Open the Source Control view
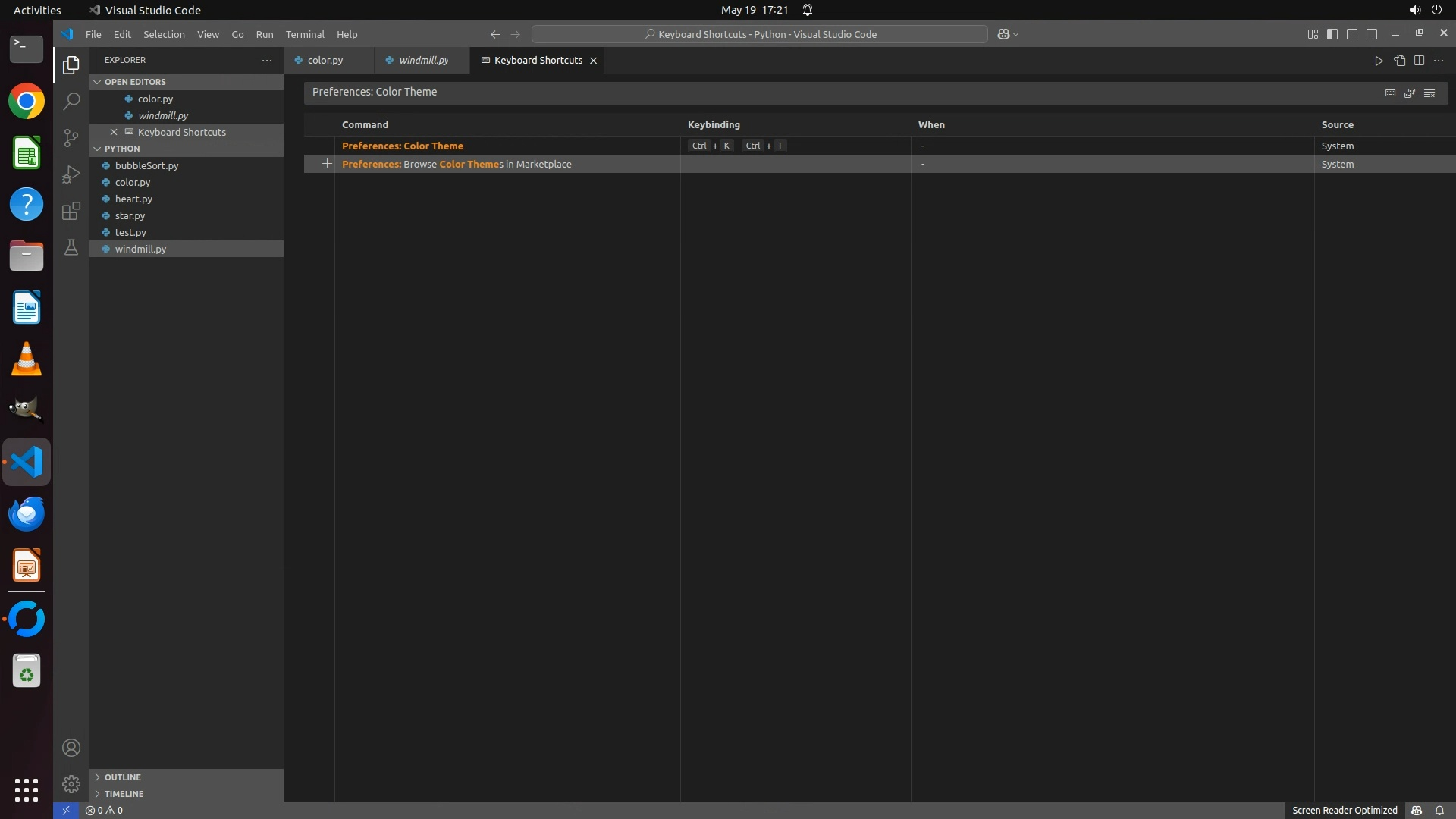Screen dimensions: 1456x819 71,137
